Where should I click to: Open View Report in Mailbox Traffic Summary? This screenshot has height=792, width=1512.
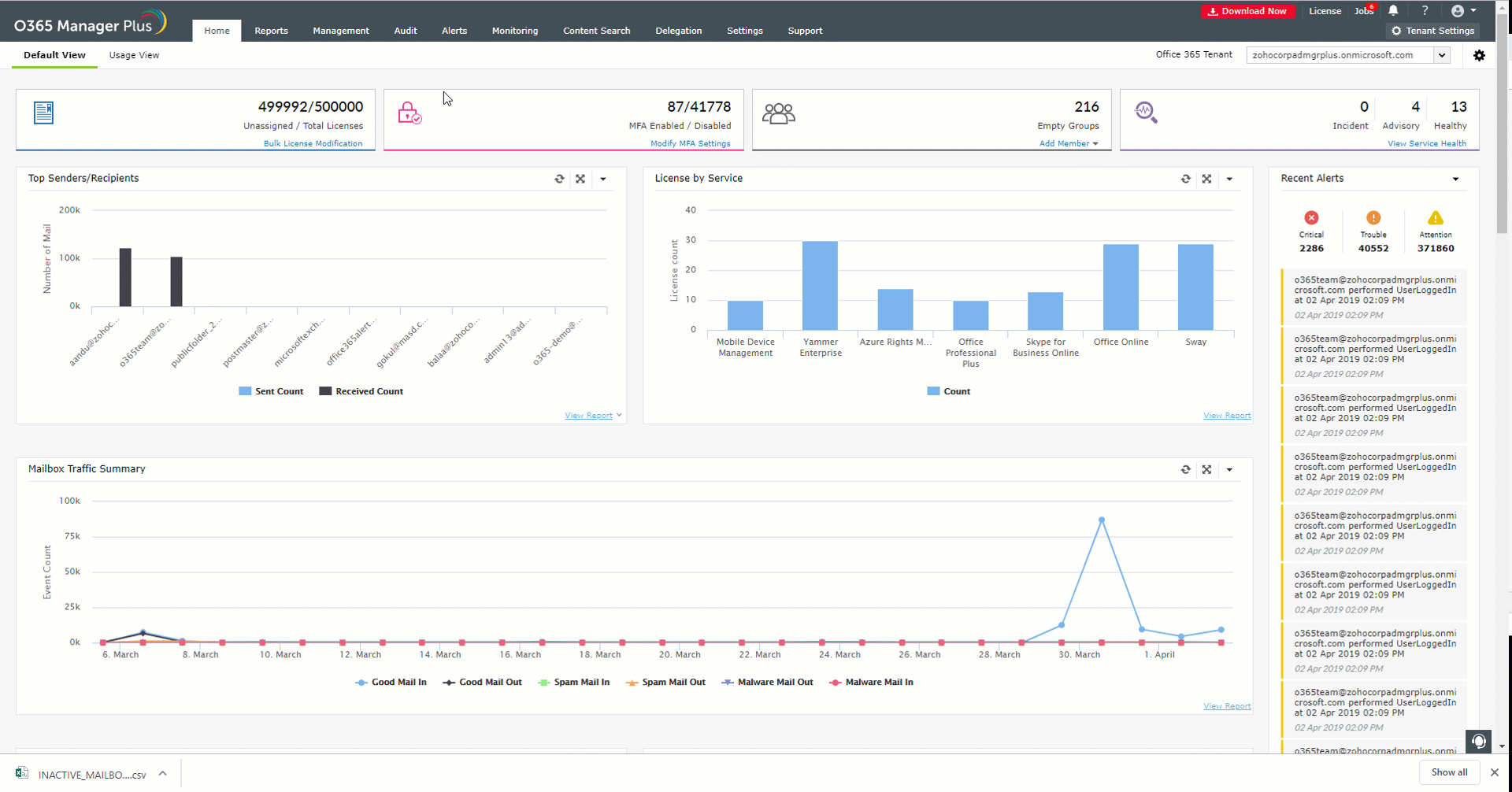(x=1227, y=705)
